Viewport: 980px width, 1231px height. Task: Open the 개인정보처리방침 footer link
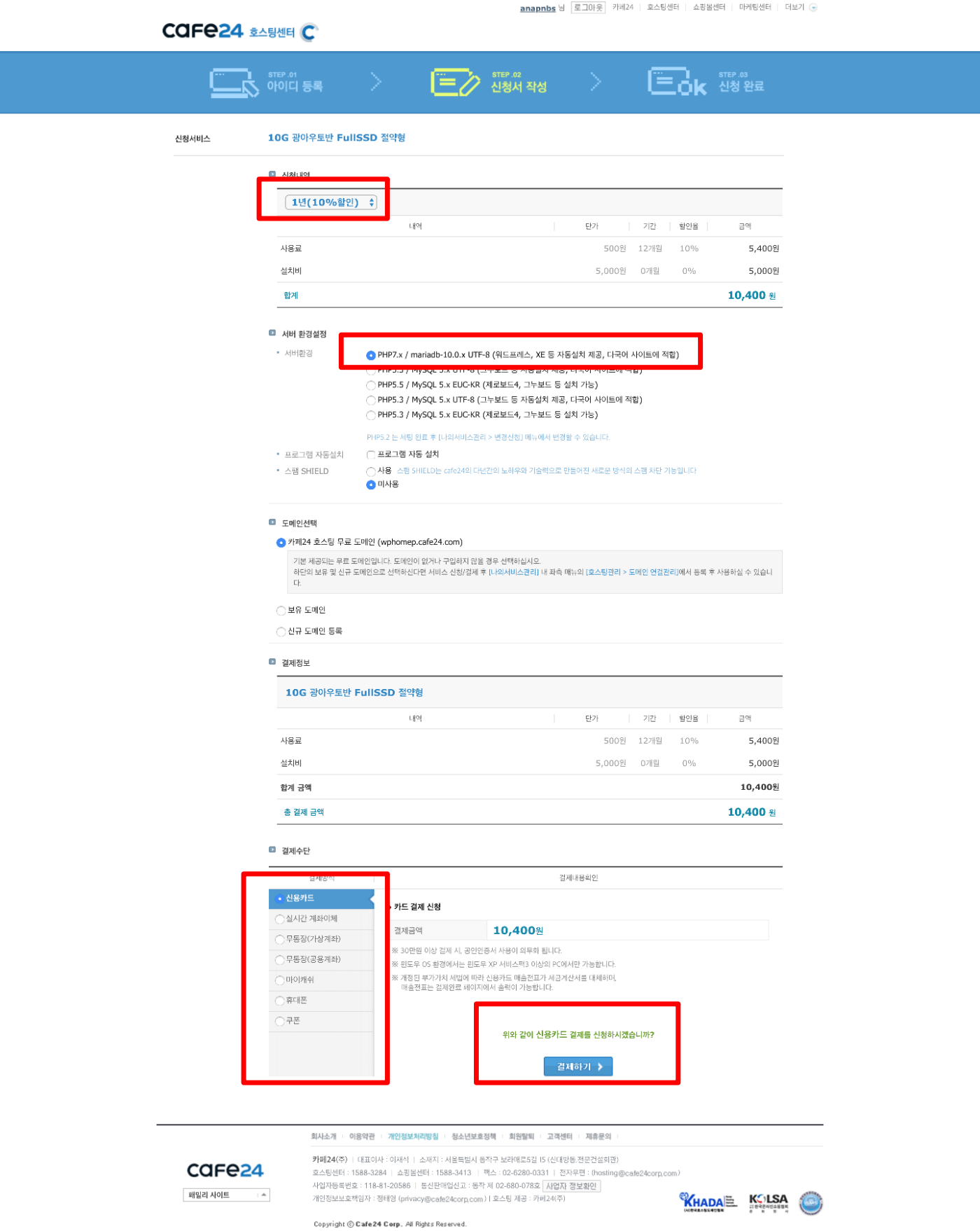pos(413,1136)
